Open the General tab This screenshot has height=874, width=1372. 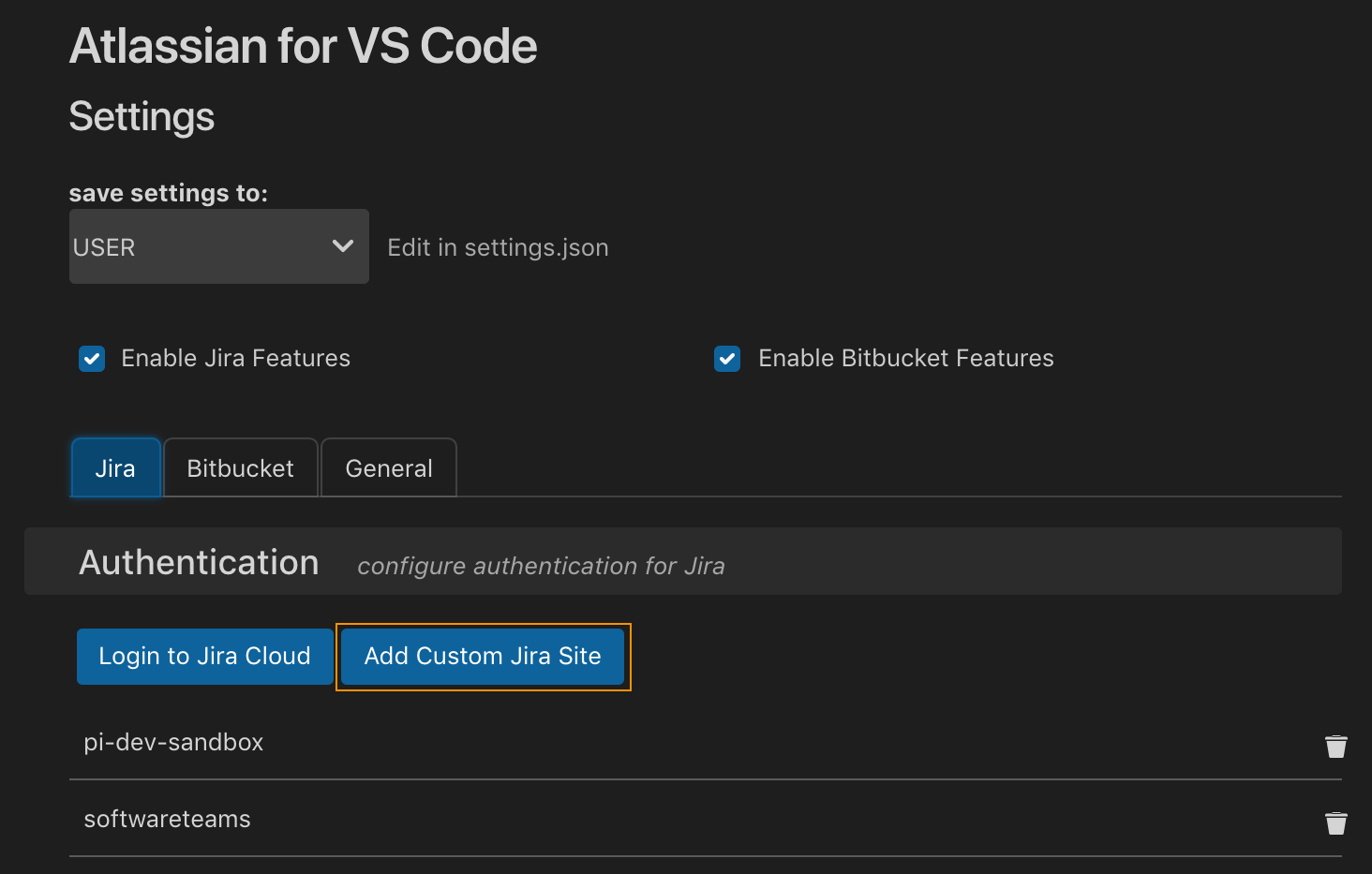tap(389, 468)
